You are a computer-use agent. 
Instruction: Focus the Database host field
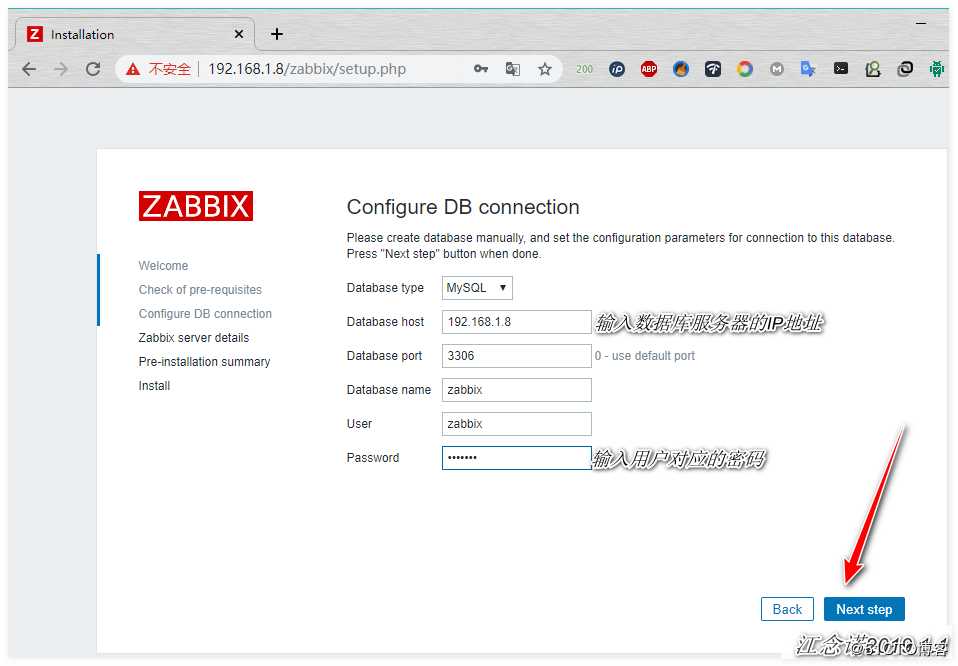[516, 322]
